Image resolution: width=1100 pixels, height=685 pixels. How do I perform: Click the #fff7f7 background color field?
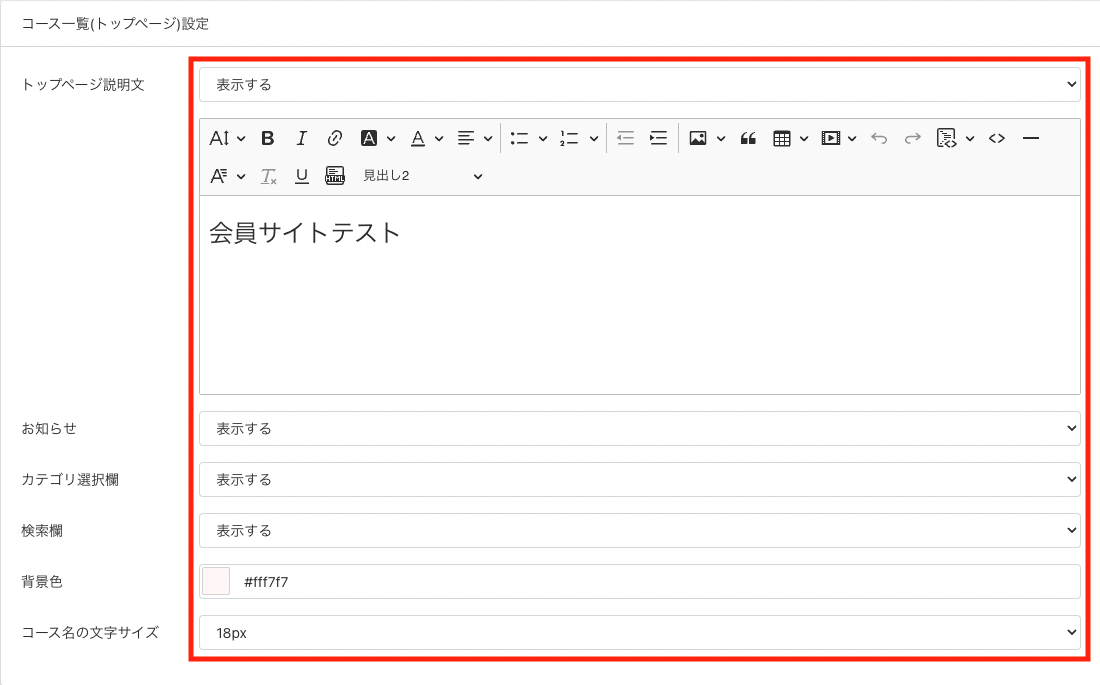(650, 581)
